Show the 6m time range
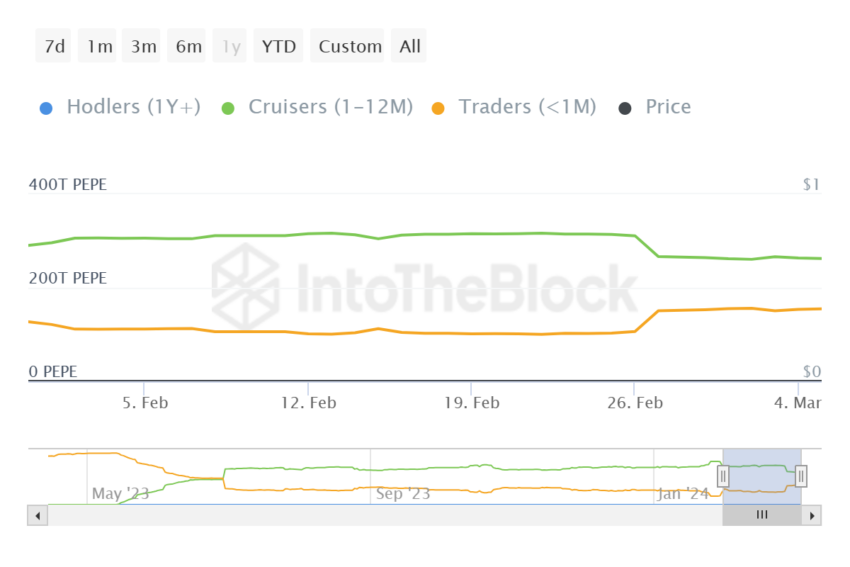The height and width of the screenshot is (567, 850). coord(188,46)
